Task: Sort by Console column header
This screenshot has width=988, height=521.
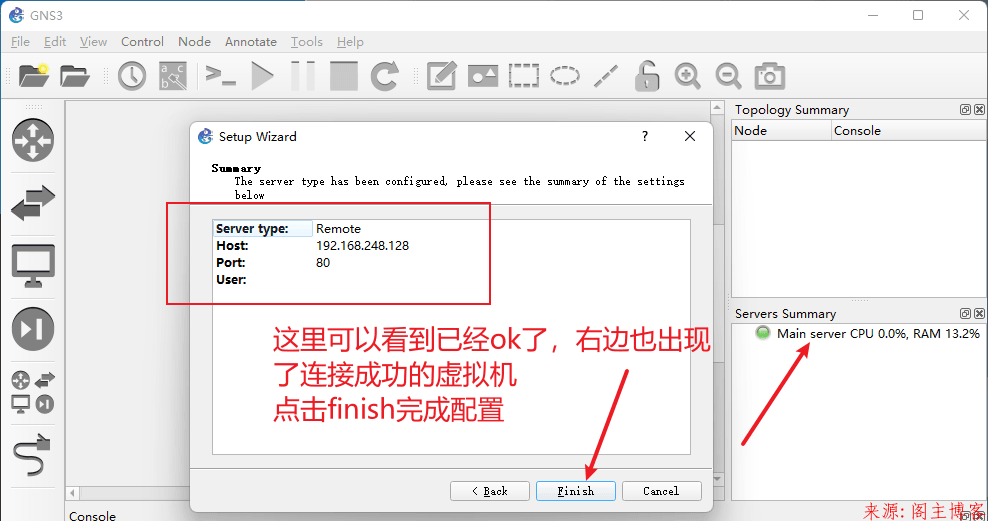Action: click(x=909, y=130)
